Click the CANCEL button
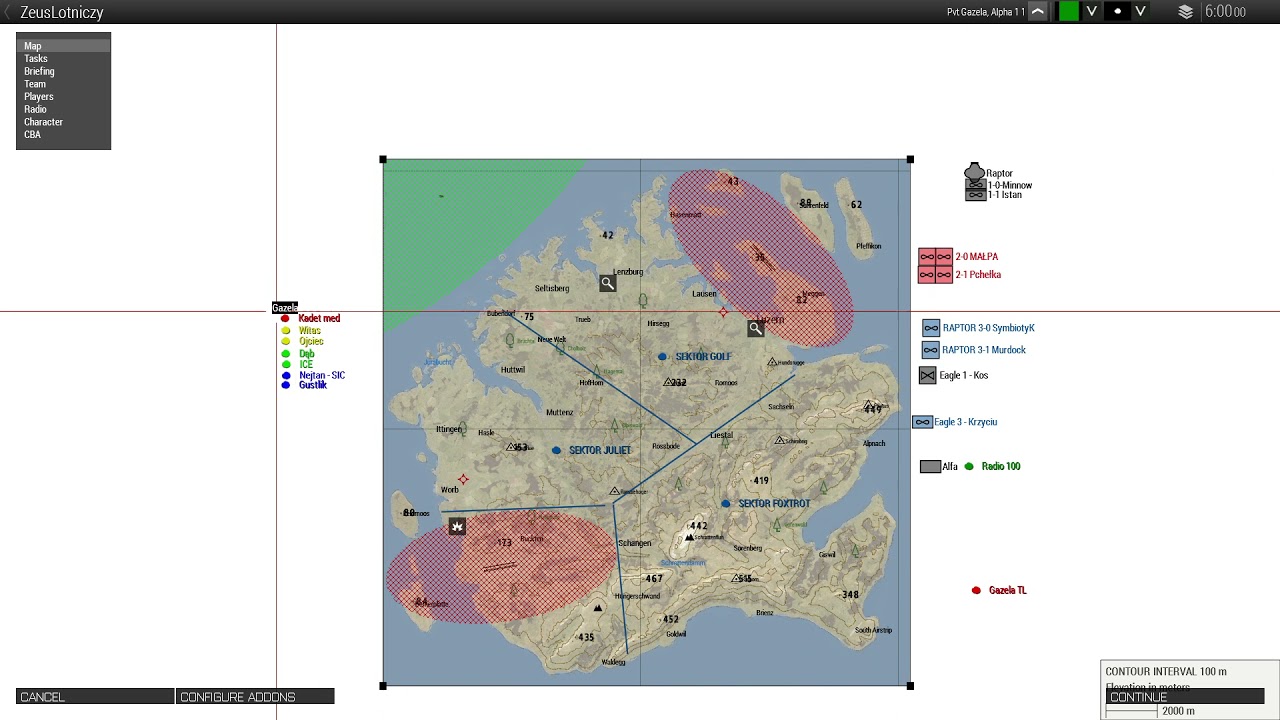Screen dimensions: 1280x720 (95, 697)
